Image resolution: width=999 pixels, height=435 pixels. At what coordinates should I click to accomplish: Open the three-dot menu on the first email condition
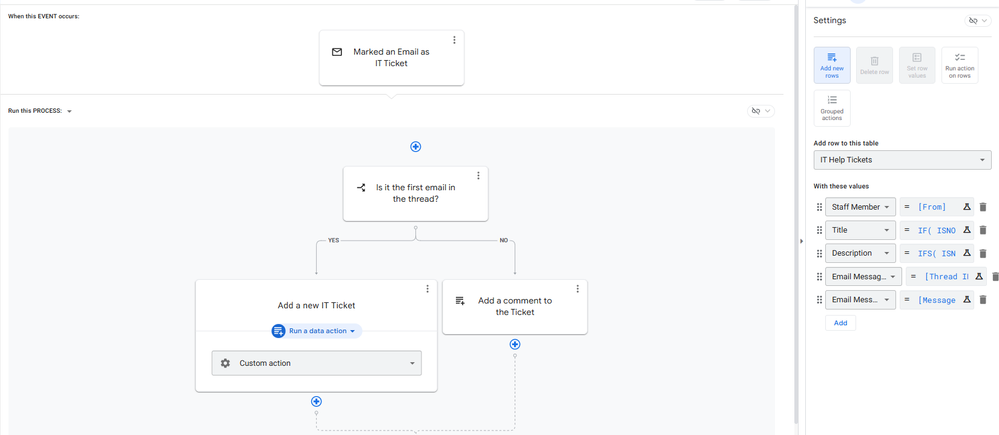tap(478, 176)
